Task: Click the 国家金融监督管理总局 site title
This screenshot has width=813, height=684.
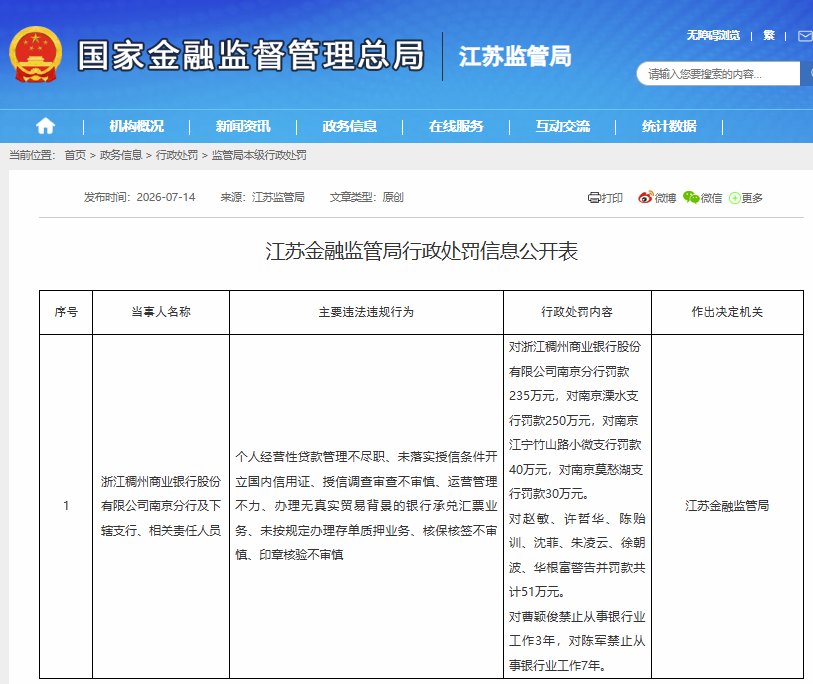Action: click(x=251, y=55)
